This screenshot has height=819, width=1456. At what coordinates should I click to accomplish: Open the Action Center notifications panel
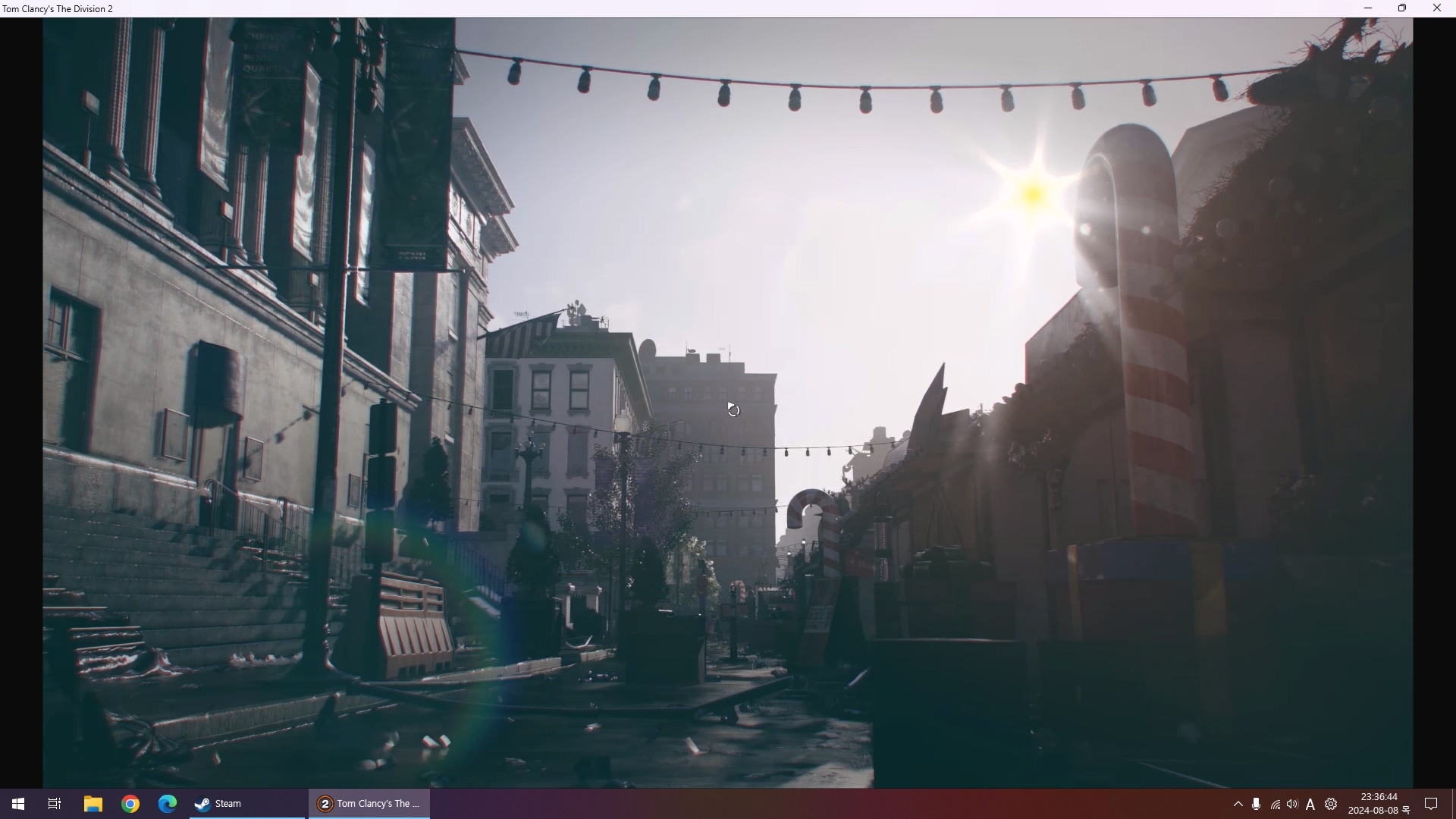coord(1431,805)
